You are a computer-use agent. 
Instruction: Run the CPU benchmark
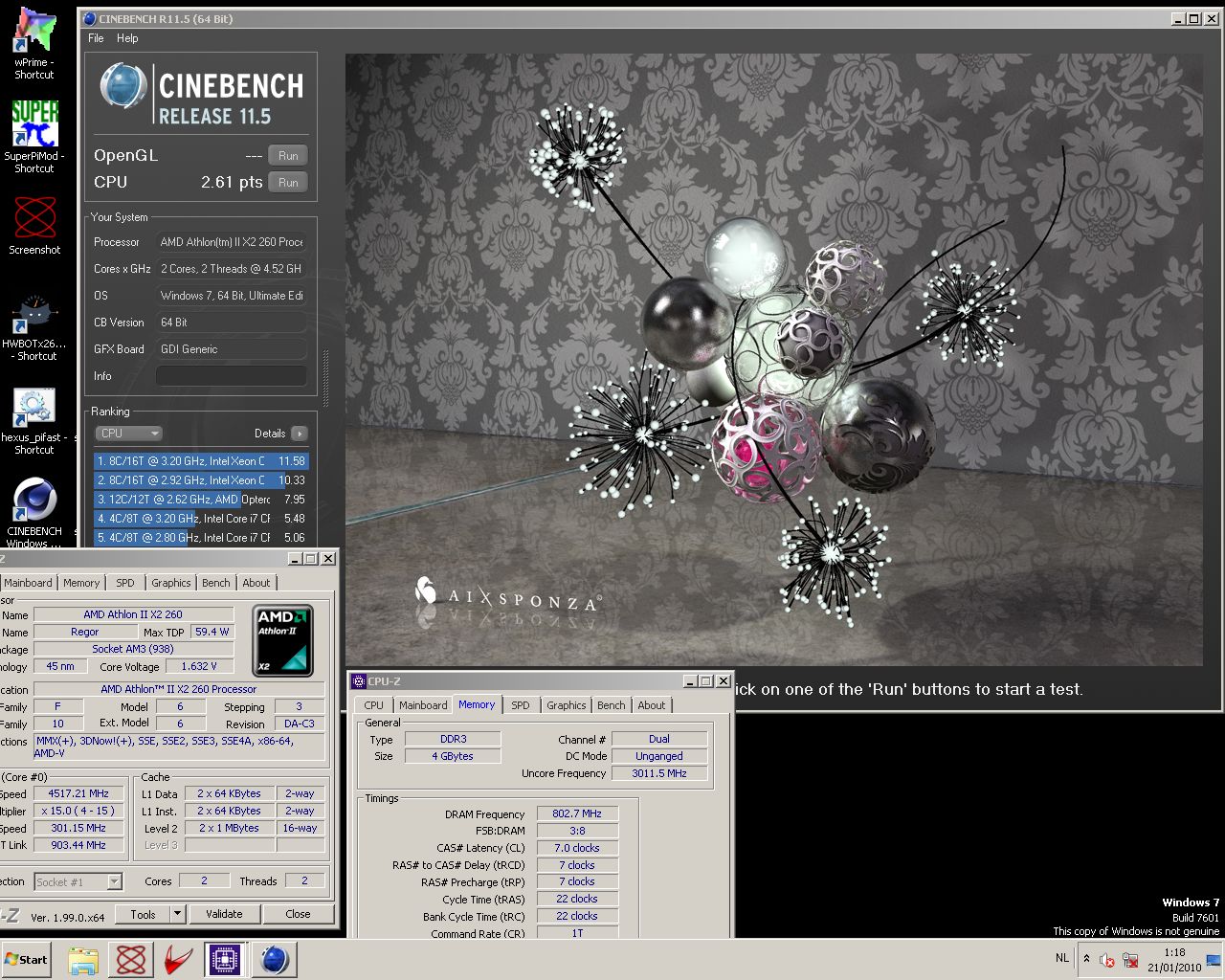(288, 183)
